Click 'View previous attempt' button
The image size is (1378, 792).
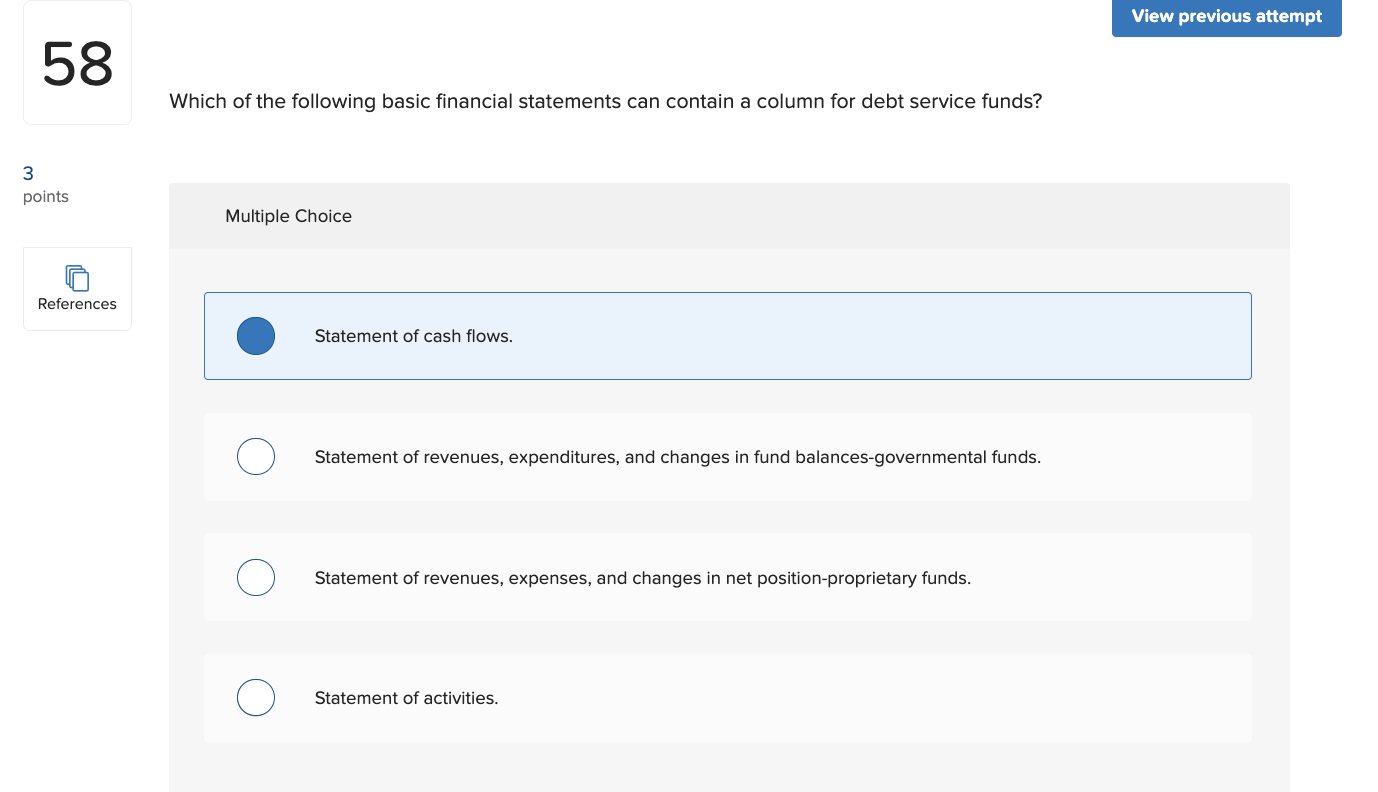click(x=1226, y=17)
